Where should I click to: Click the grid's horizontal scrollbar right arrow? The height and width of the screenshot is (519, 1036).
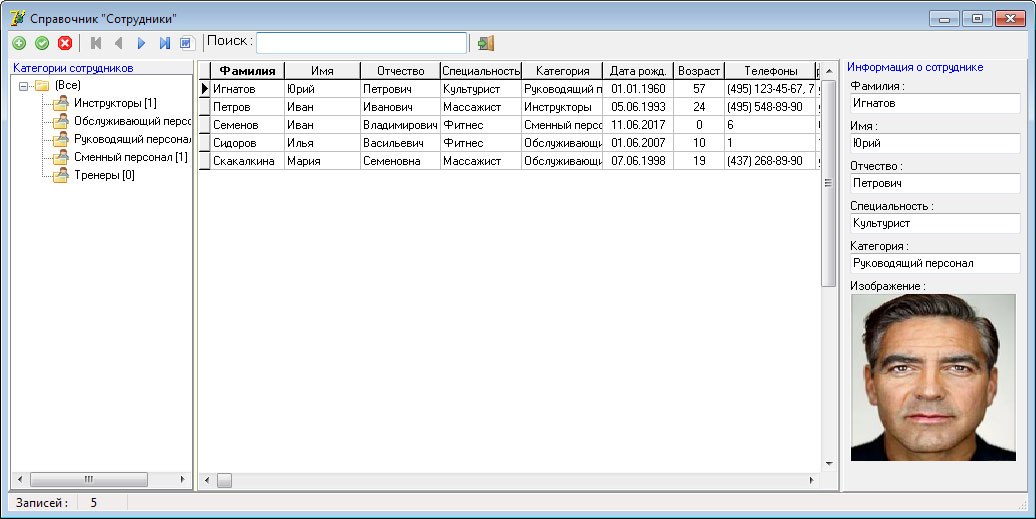click(811, 481)
